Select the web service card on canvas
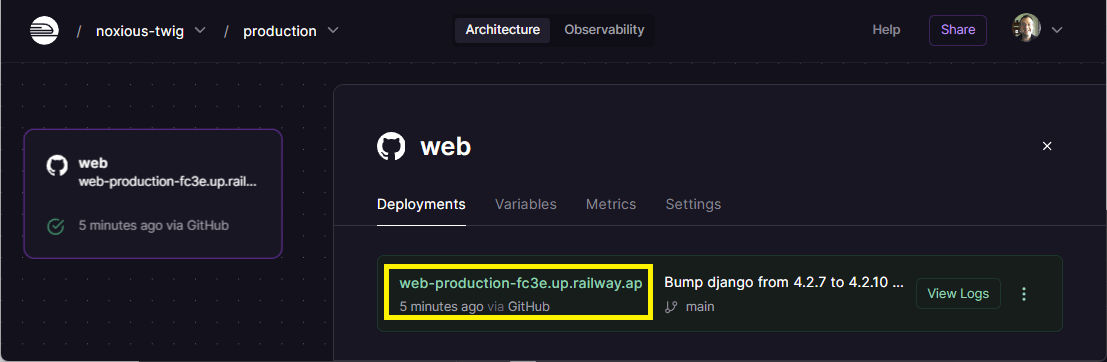The image size is (1107, 362). pyautogui.click(x=153, y=193)
